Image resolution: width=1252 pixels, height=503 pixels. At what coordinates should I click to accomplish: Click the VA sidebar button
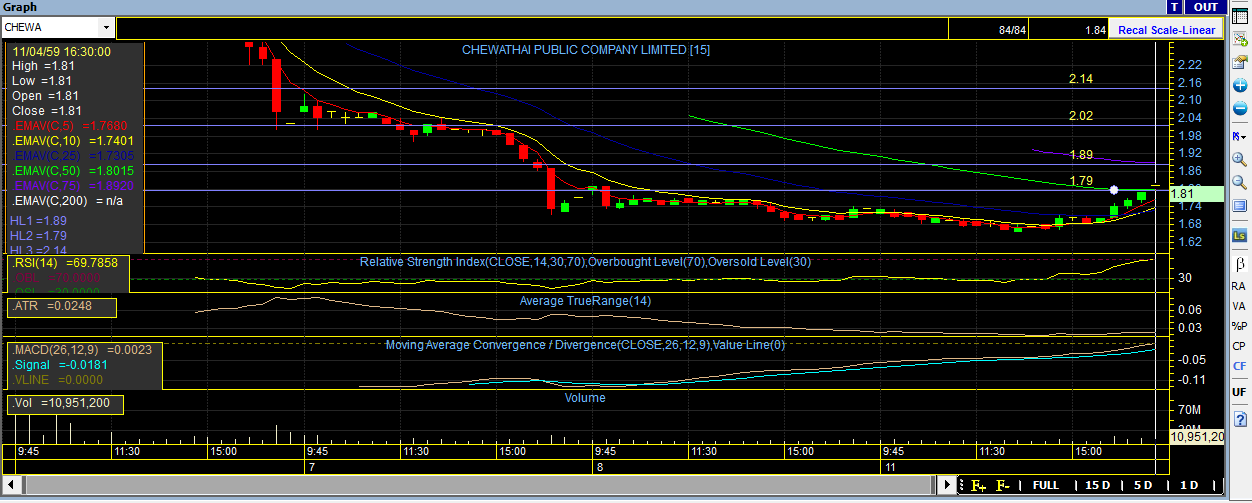pos(1239,306)
